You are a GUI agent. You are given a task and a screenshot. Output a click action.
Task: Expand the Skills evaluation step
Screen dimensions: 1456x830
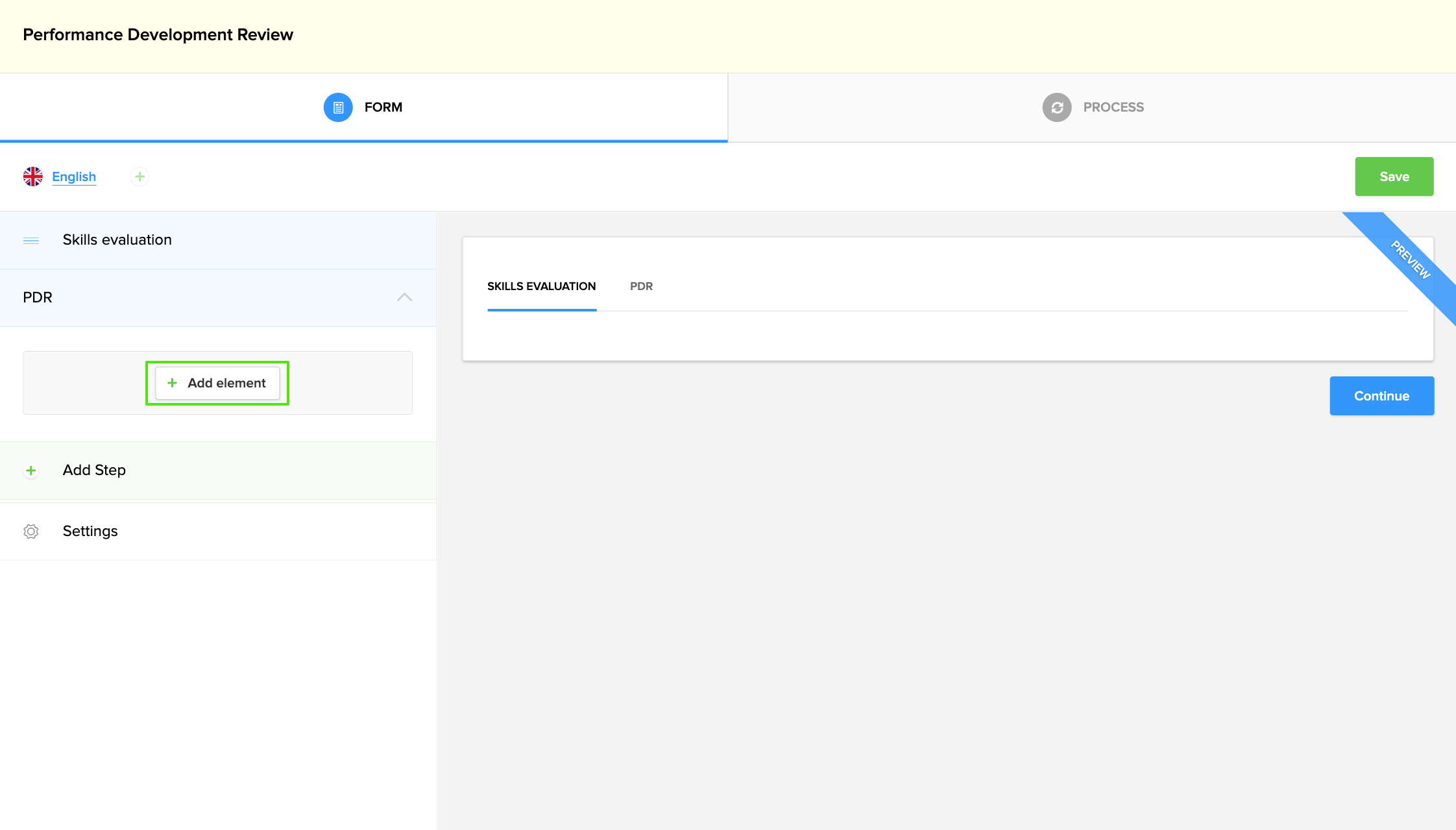(117, 240)
